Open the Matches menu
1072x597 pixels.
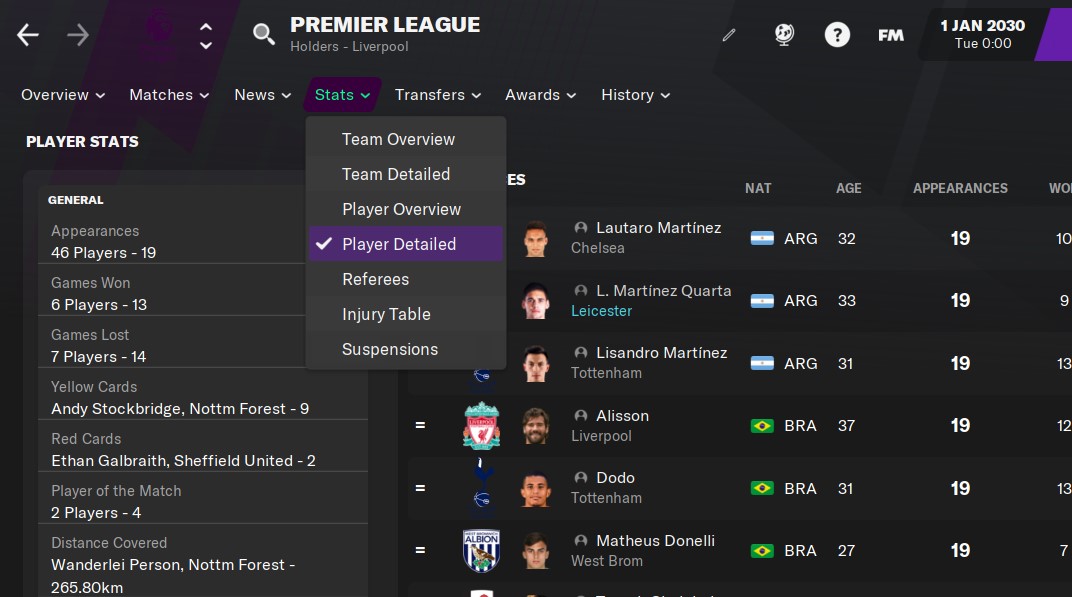[x=167, y=94]
